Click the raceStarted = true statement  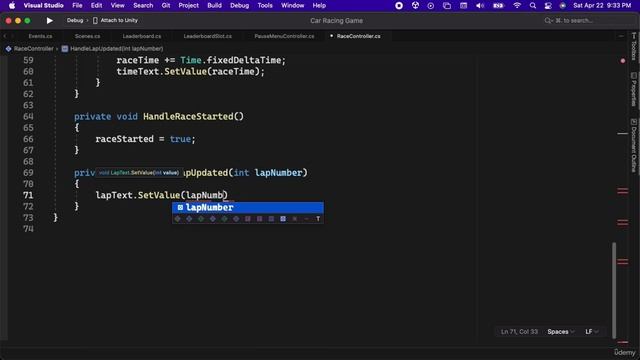(145, 139)
